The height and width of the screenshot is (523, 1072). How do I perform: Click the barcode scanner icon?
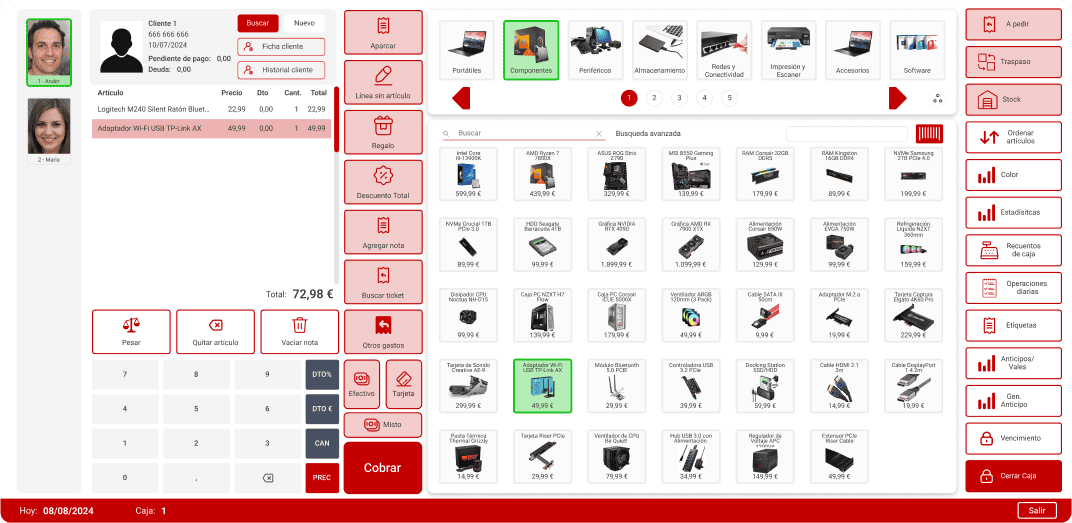coord(928,134)
